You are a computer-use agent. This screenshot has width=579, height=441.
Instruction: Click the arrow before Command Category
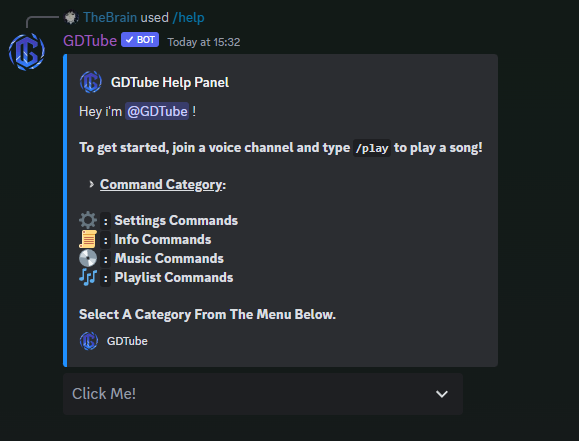click(x=91, y=184)
